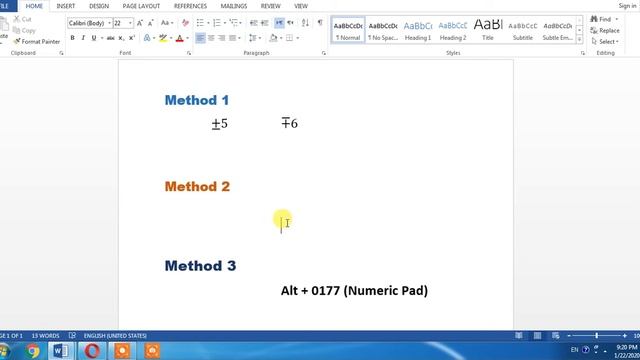
Task: Click the Multilevel list icon
Action: point(233,23)
